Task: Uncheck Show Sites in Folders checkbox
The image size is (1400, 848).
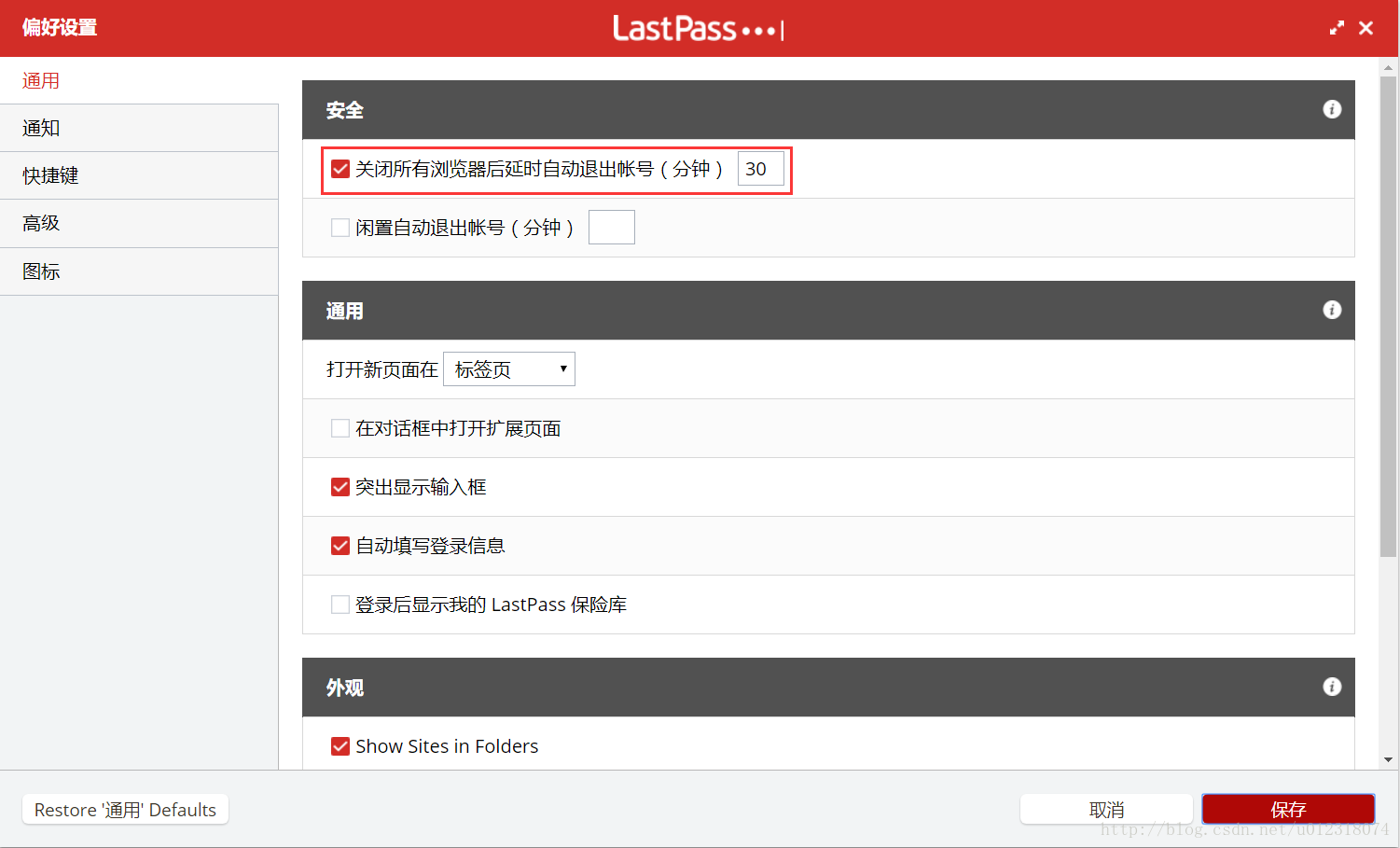Action: coord(340,746)
